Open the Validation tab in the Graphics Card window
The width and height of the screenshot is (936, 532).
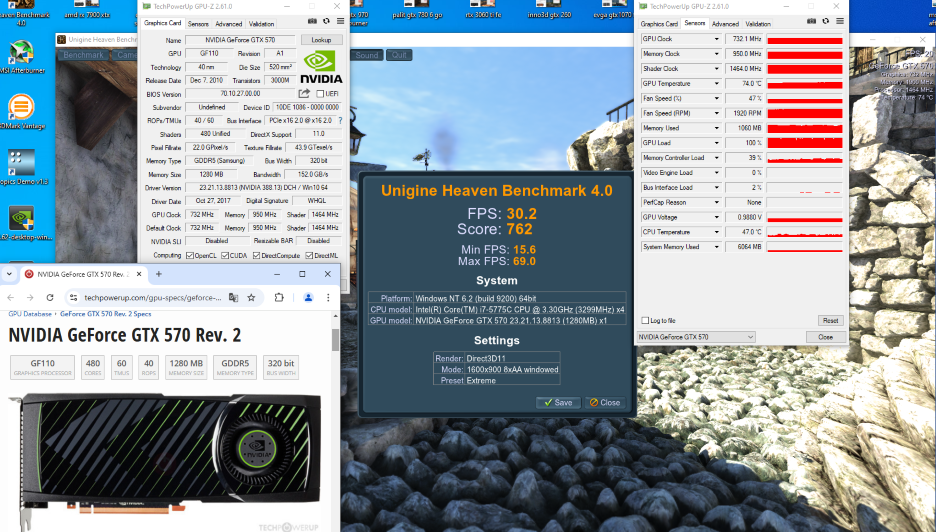tap(262, 23)
